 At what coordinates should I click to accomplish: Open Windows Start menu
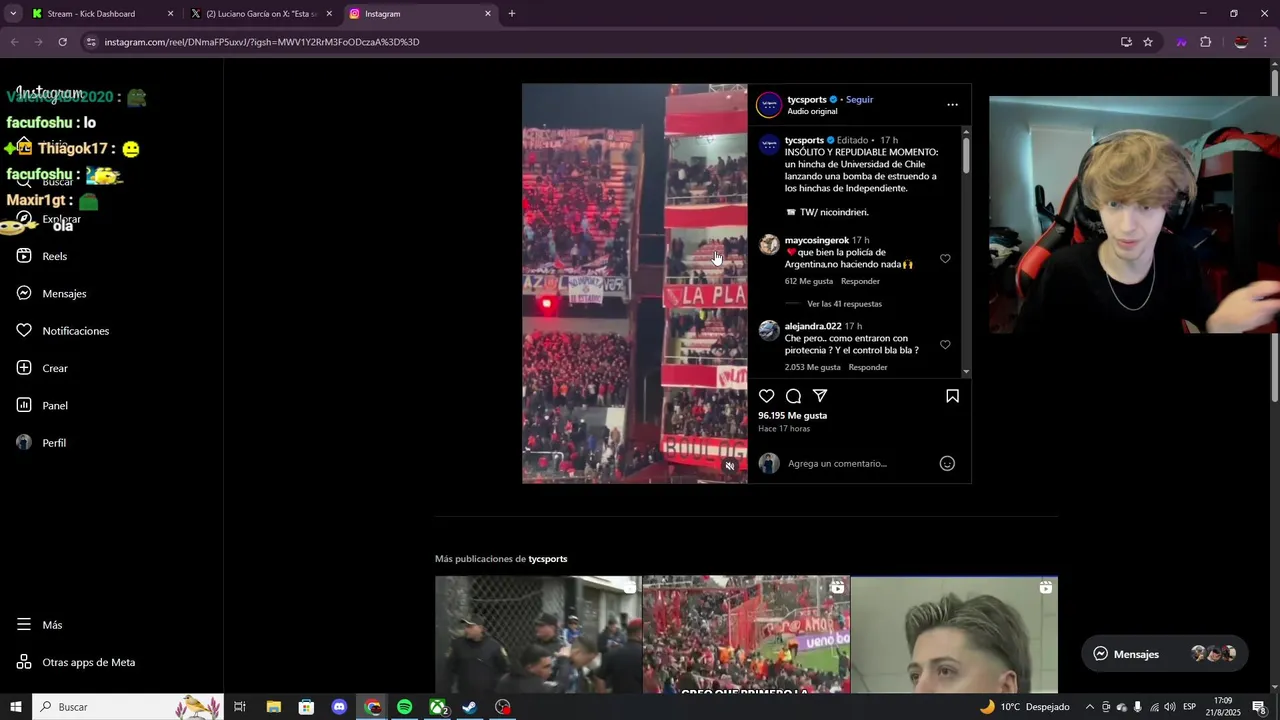pos(15,707)
